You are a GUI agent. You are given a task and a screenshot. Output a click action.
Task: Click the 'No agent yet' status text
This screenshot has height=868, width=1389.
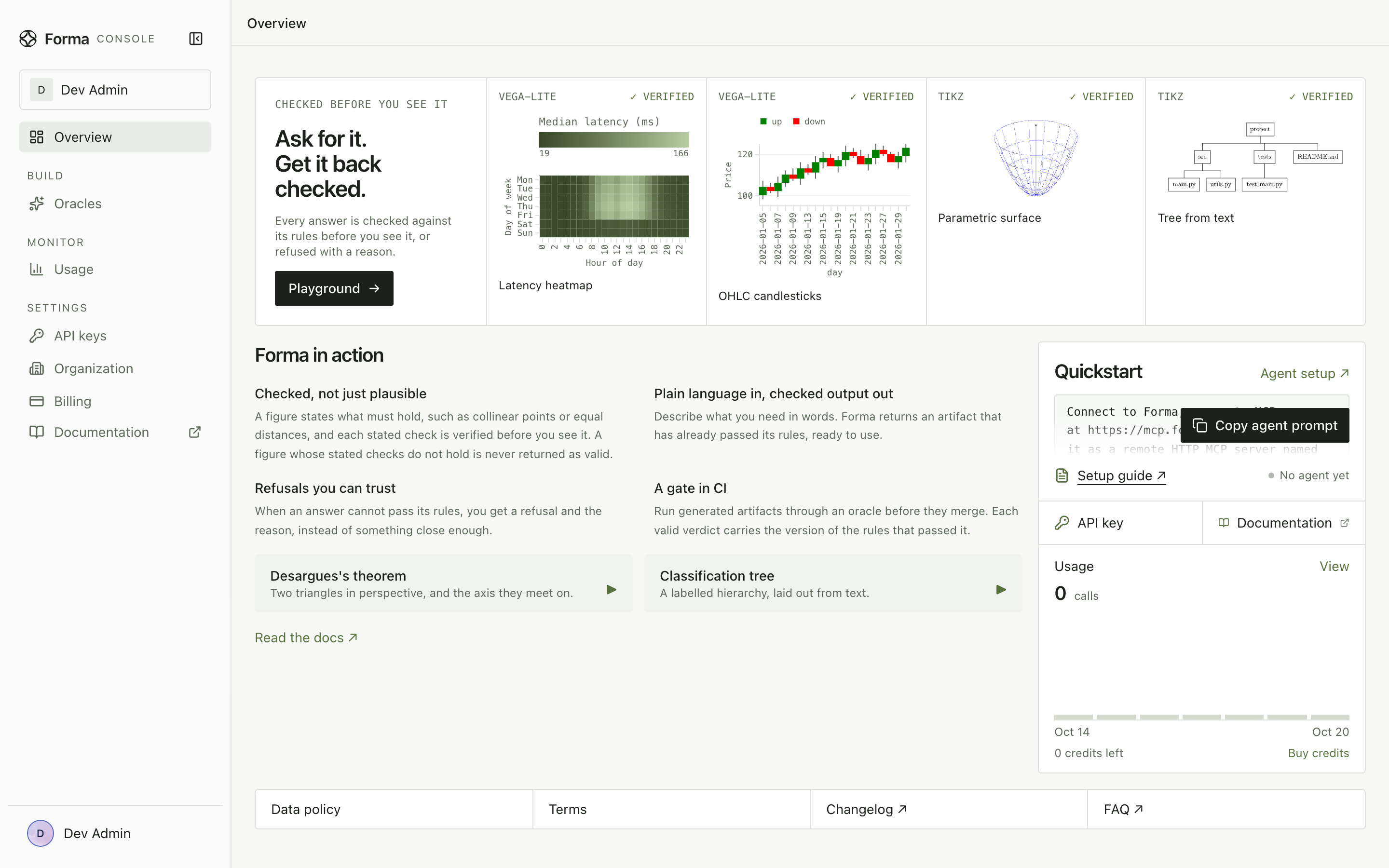click(x=1314, y=475)
